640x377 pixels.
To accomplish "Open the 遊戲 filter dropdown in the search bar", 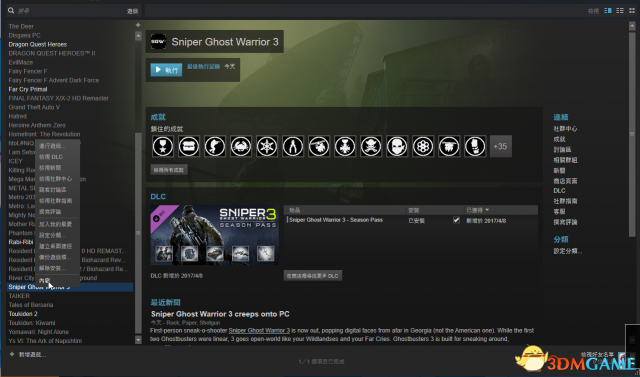I will point(133,11).
